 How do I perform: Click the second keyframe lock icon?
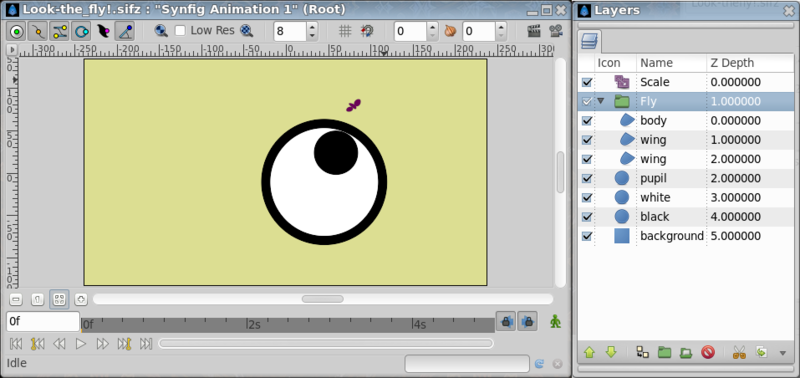[x=528, y=322]
